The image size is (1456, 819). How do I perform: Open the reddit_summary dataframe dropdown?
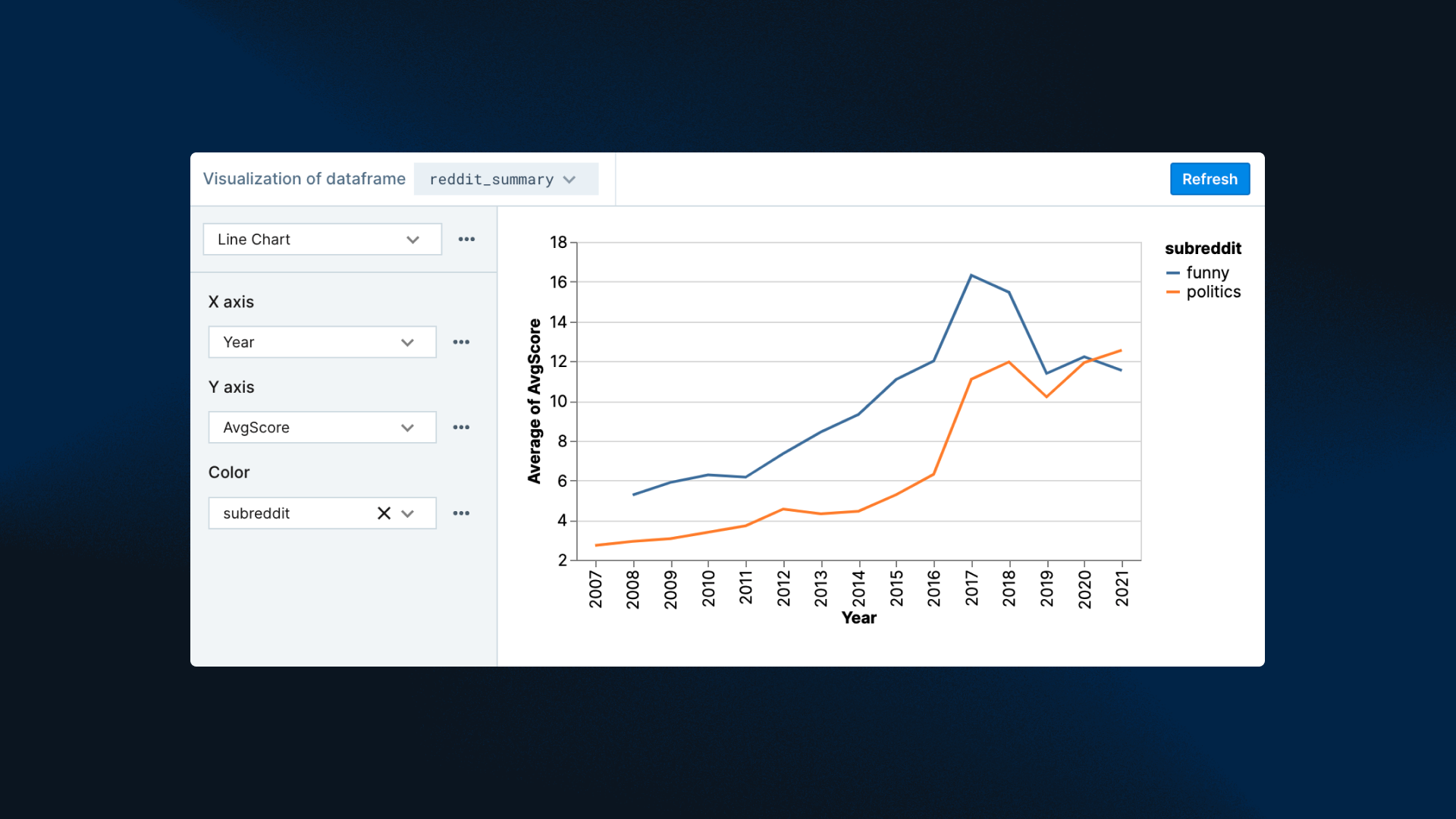[506, 179]
